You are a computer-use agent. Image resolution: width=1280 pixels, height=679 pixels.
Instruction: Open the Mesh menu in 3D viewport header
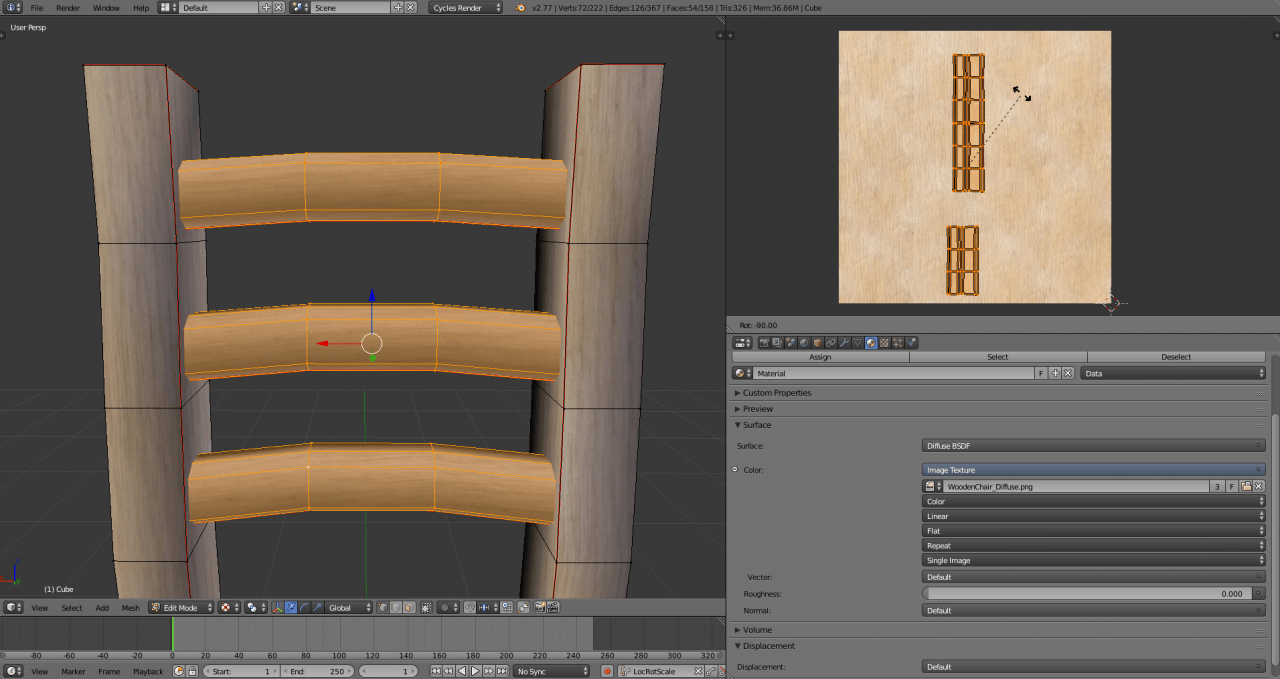coord(131,607)
